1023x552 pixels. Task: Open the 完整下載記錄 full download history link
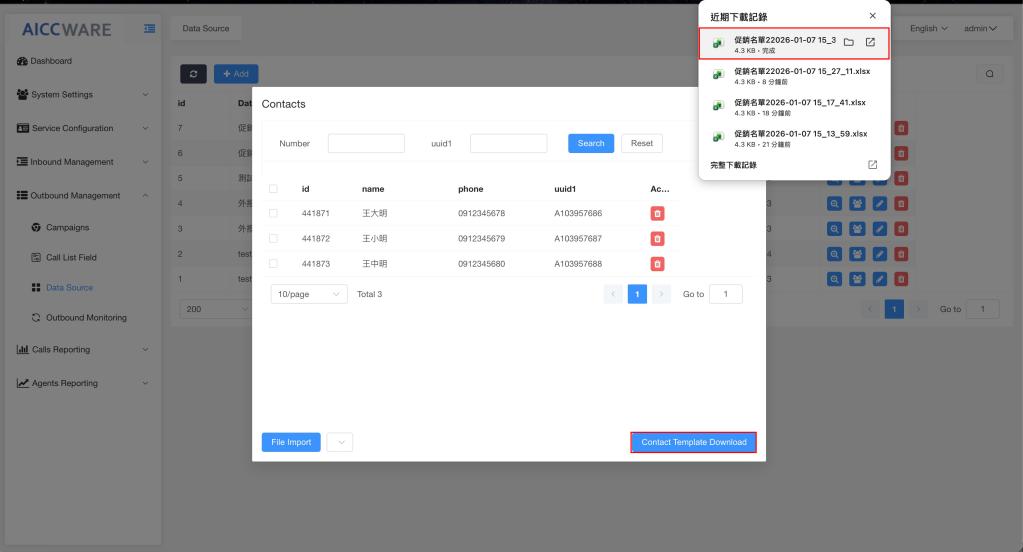click(733, 165)
